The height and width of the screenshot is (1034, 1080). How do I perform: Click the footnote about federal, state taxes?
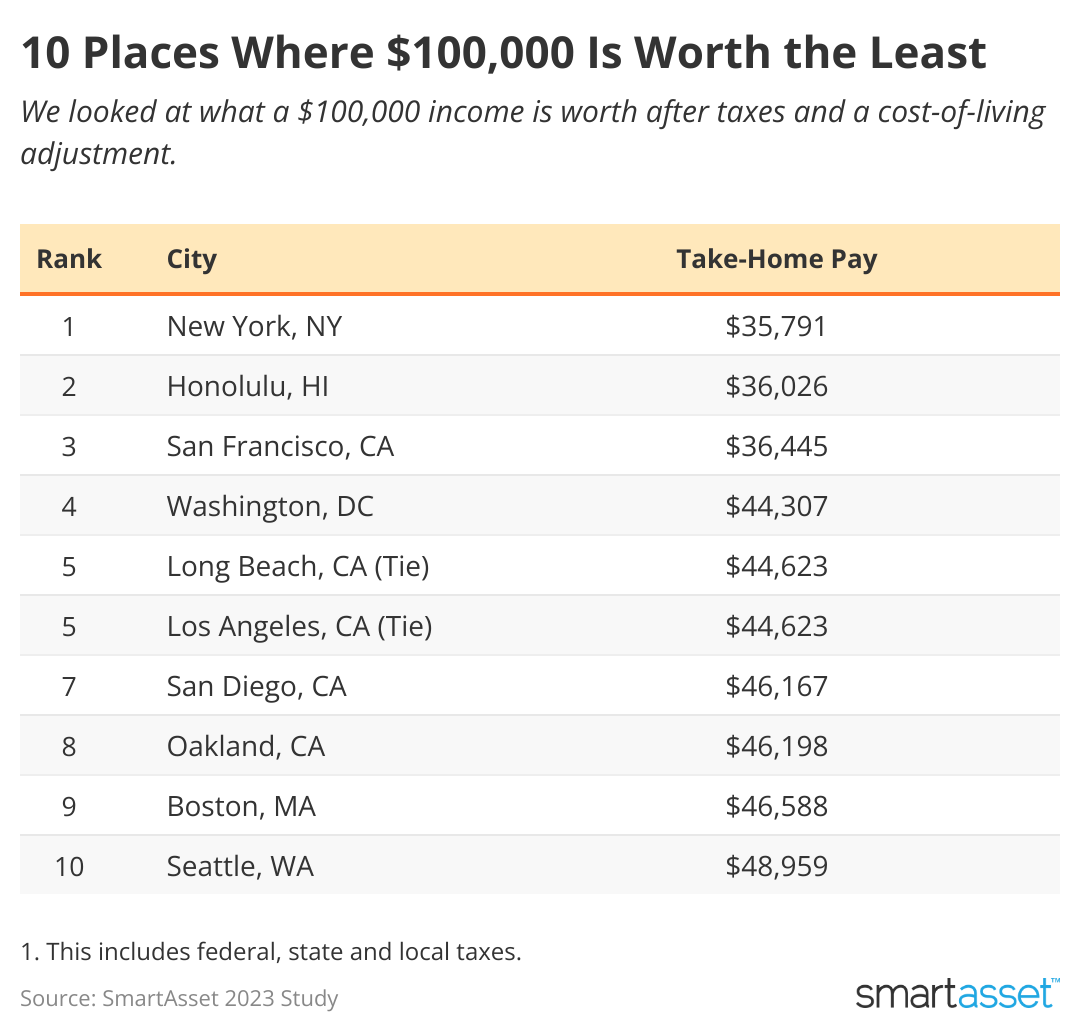click(x=271, y=951)
